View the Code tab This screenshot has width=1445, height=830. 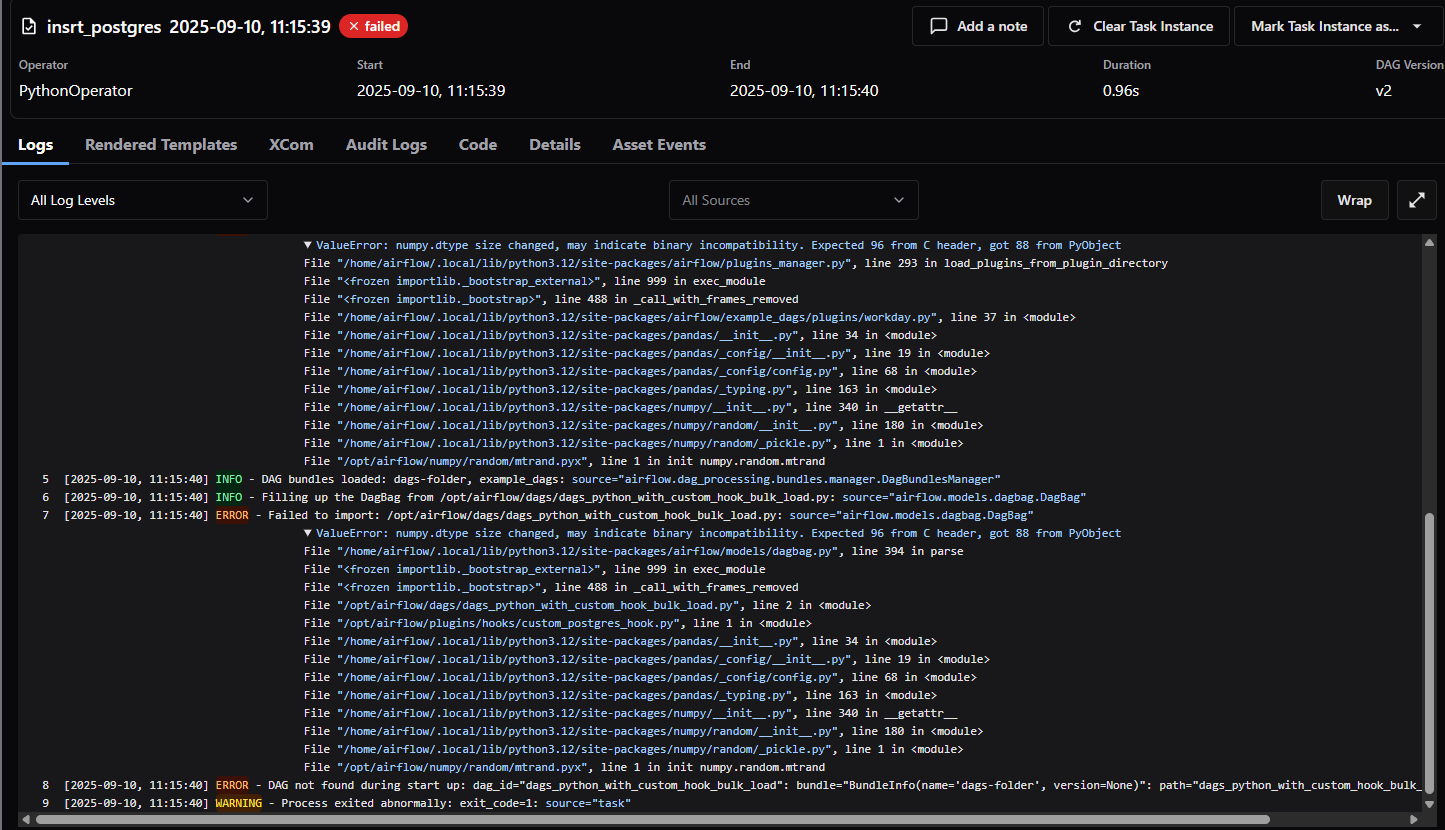coord(478,145)
